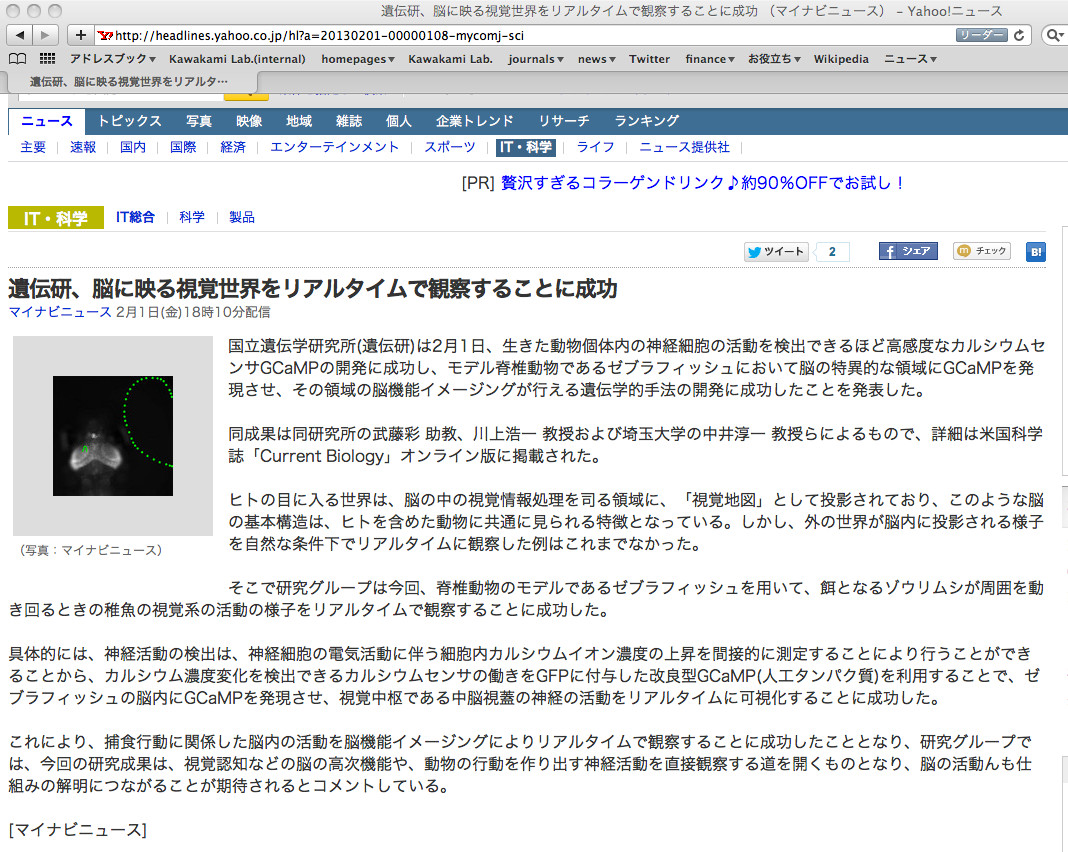Click the Safari back arrow button
Viewport: 1068px width, 852px height.
[20, 35]
